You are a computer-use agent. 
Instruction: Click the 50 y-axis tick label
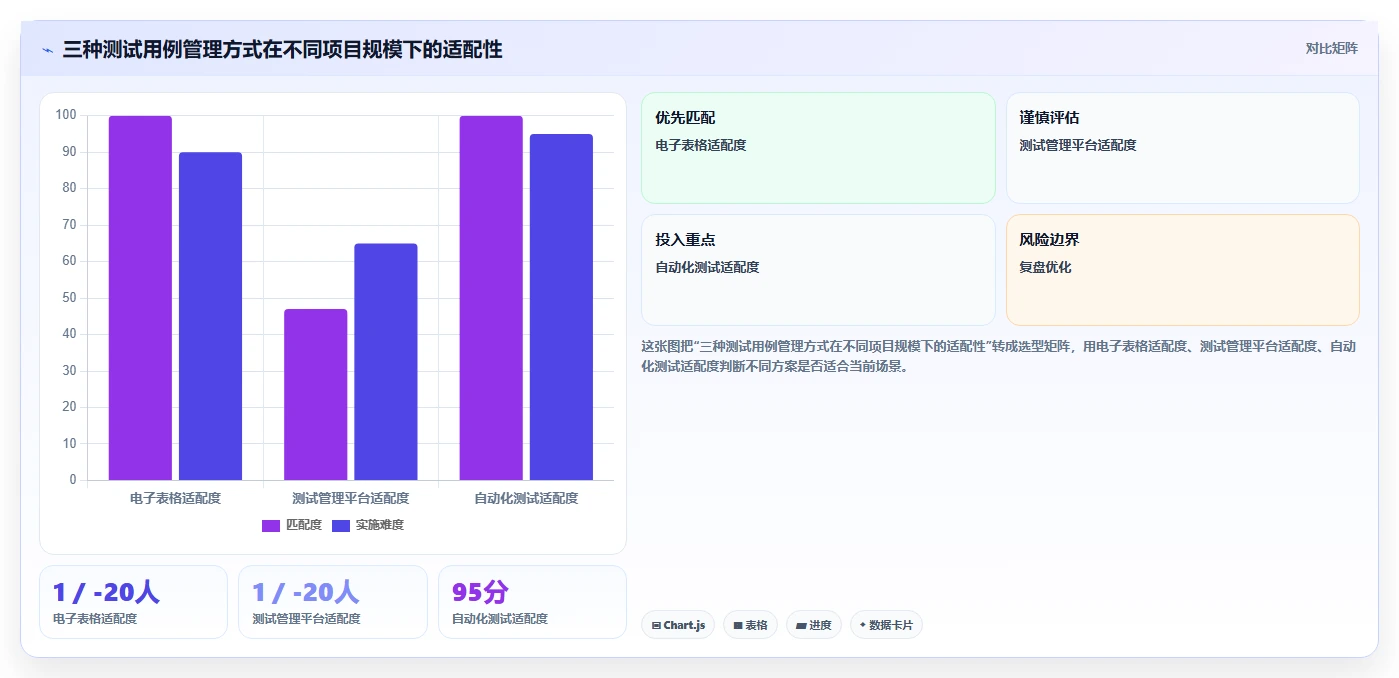(x=69, y=298)
